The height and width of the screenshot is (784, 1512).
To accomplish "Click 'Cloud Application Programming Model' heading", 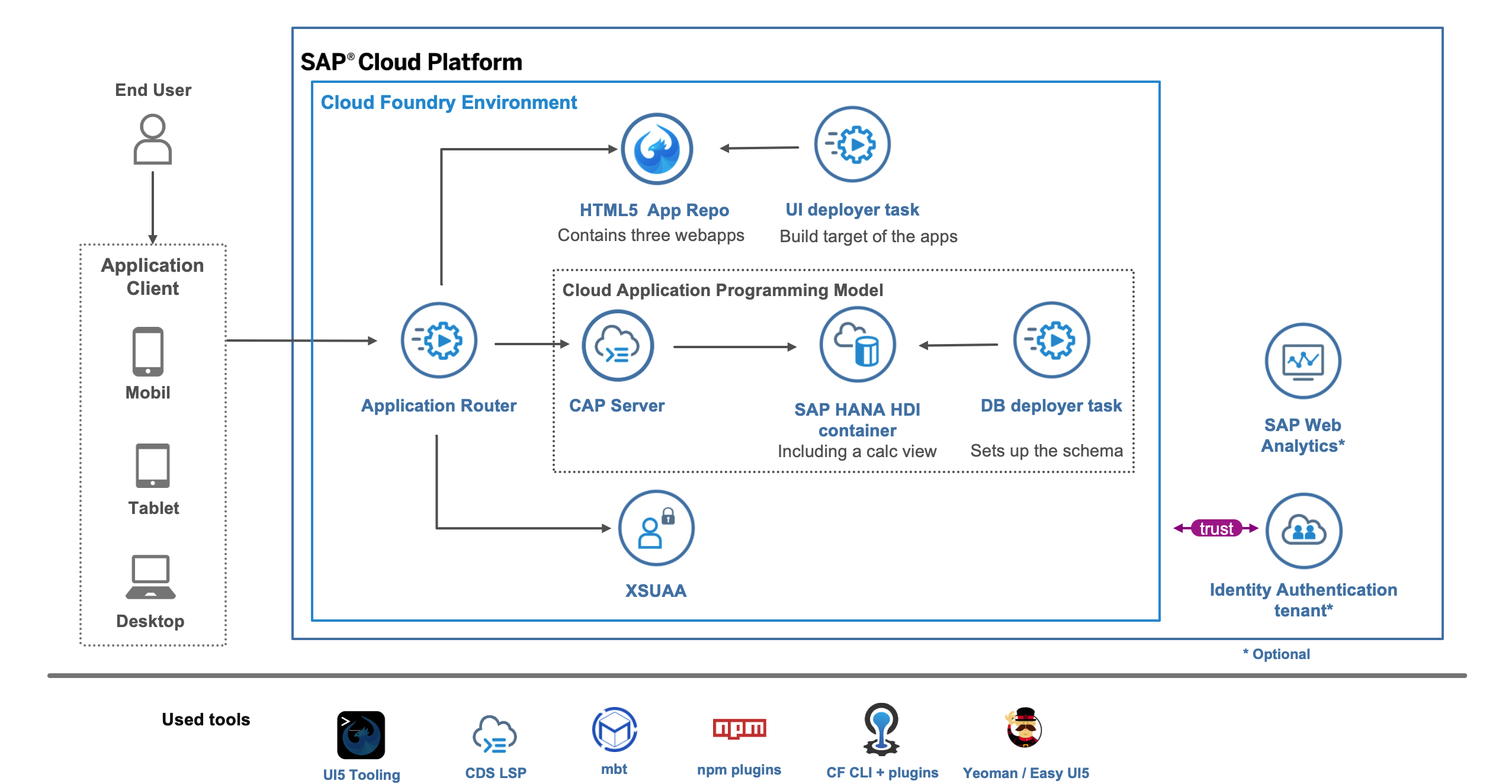I will click(723, 290).
